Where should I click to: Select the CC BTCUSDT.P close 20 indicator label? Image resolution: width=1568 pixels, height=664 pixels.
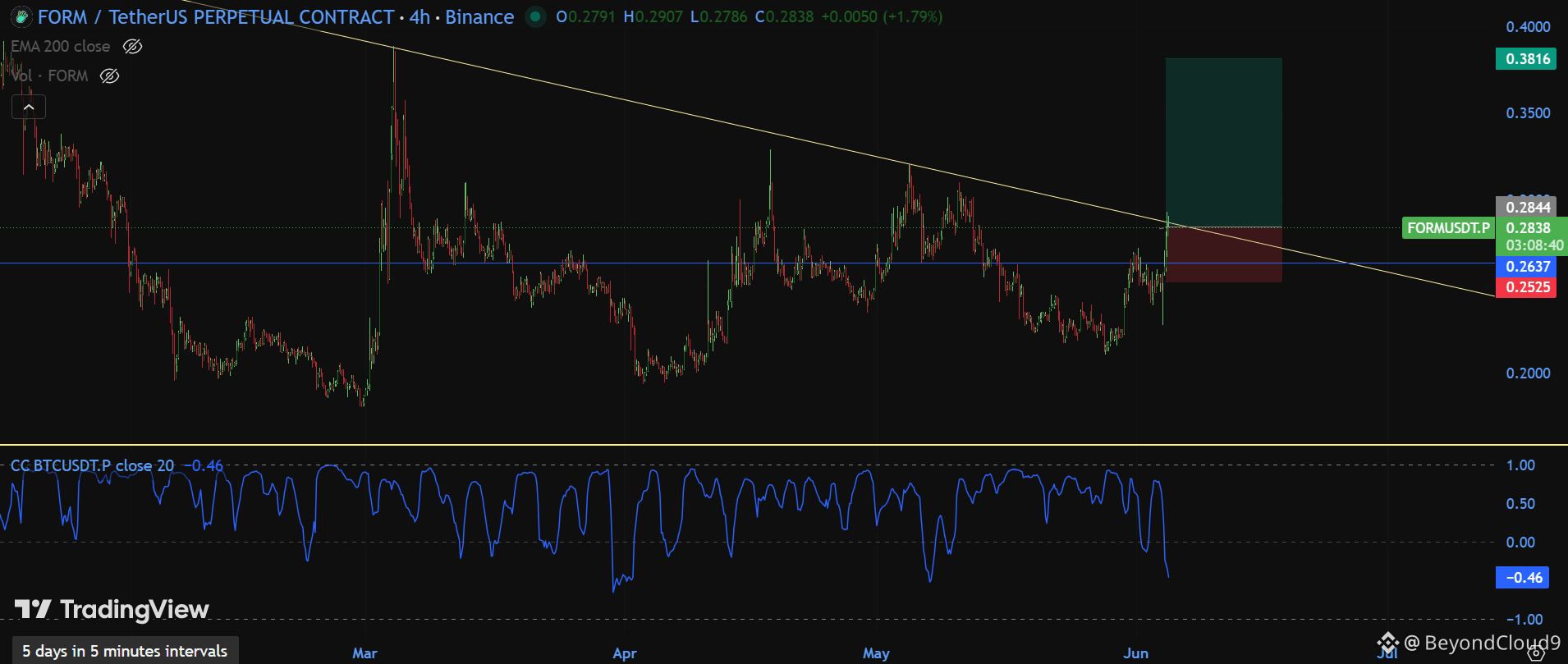(x=92, y=465)
